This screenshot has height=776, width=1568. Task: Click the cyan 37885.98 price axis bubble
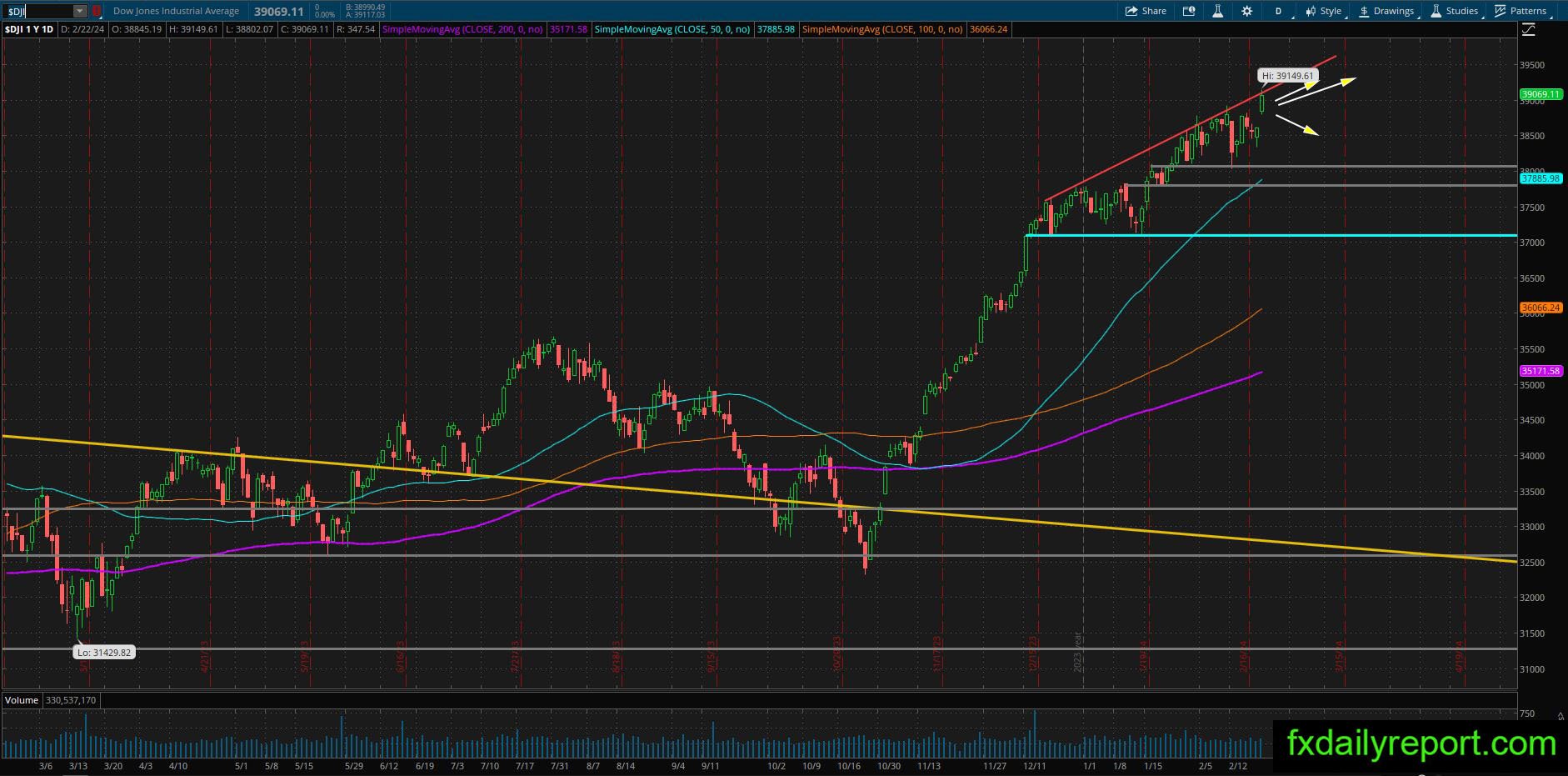point(1541,178)
